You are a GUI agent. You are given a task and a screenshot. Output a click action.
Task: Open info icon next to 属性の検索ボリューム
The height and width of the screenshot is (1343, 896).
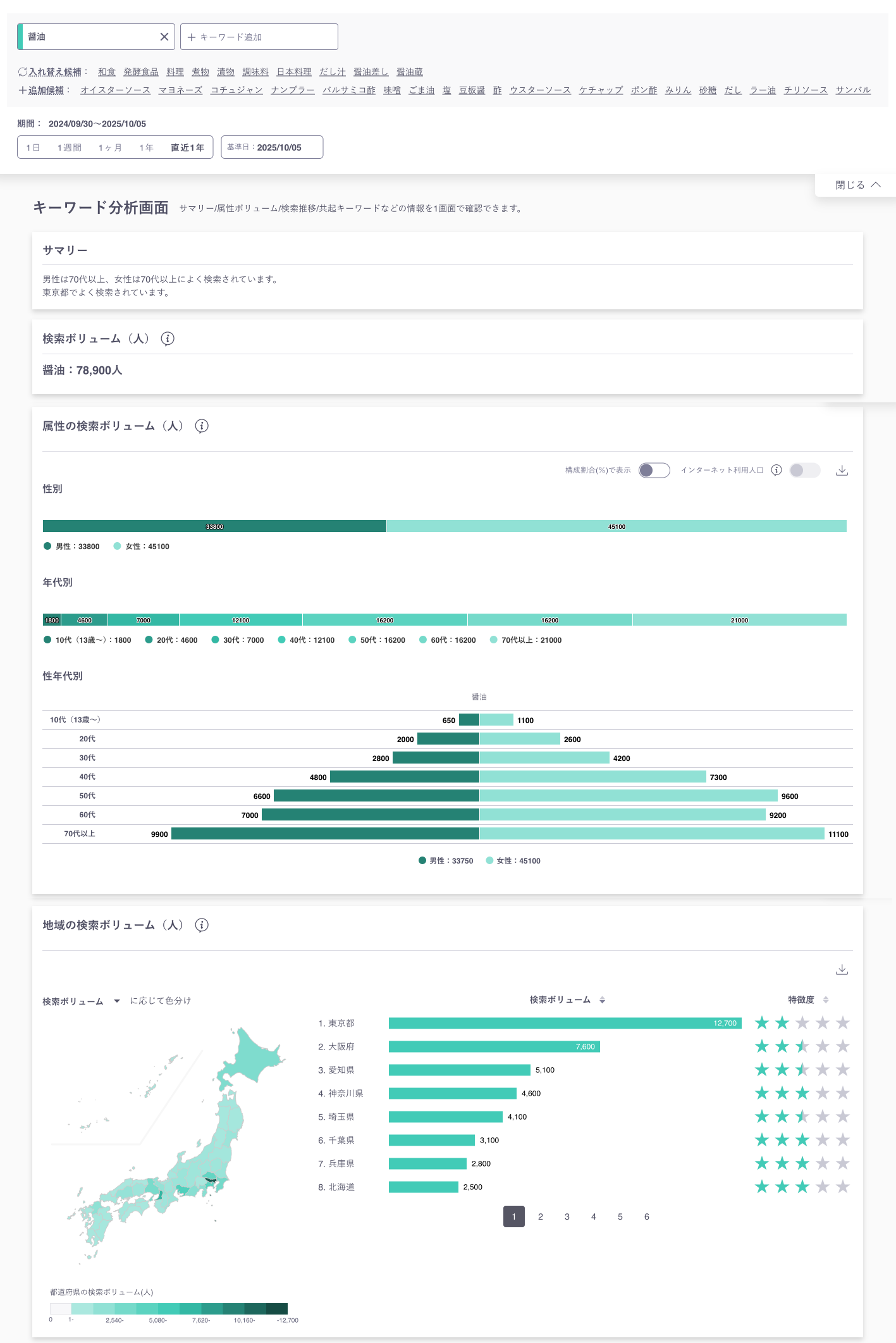[202, 426]
